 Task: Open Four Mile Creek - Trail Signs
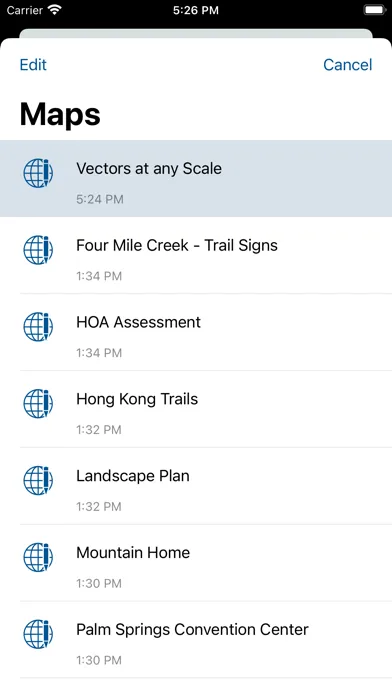coord(196,255)
